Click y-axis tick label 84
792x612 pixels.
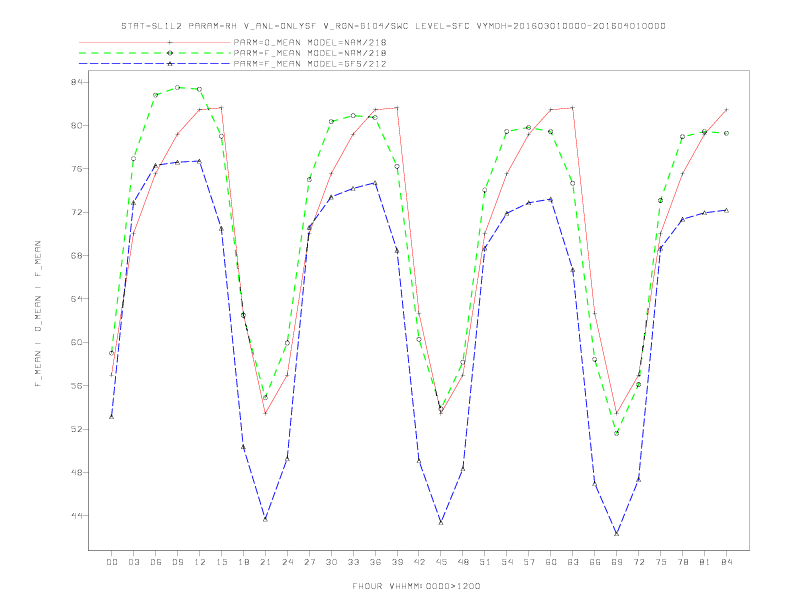tap(76, 82)
